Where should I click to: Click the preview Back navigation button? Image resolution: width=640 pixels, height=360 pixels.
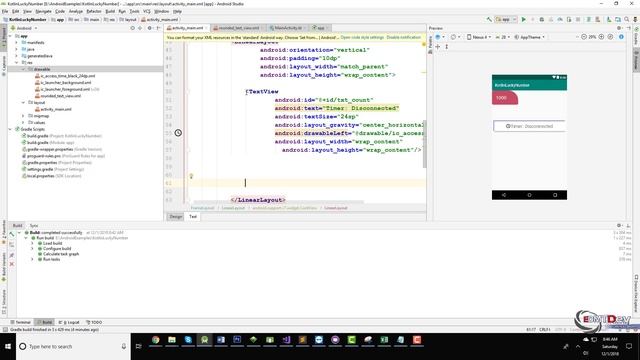504,195
